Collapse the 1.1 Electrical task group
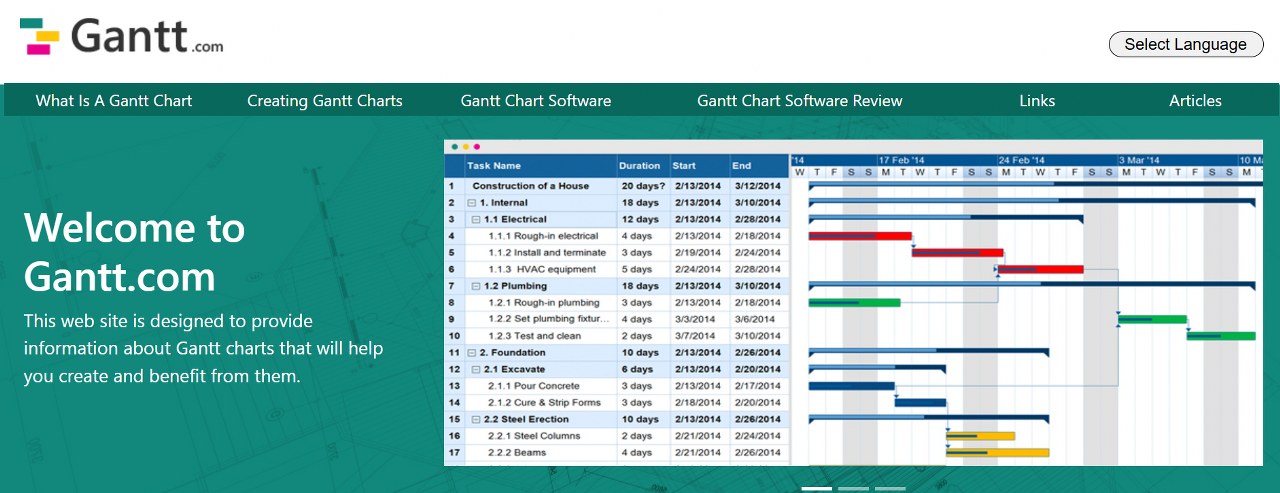The image size is (1280, 493). pos(476,220)
